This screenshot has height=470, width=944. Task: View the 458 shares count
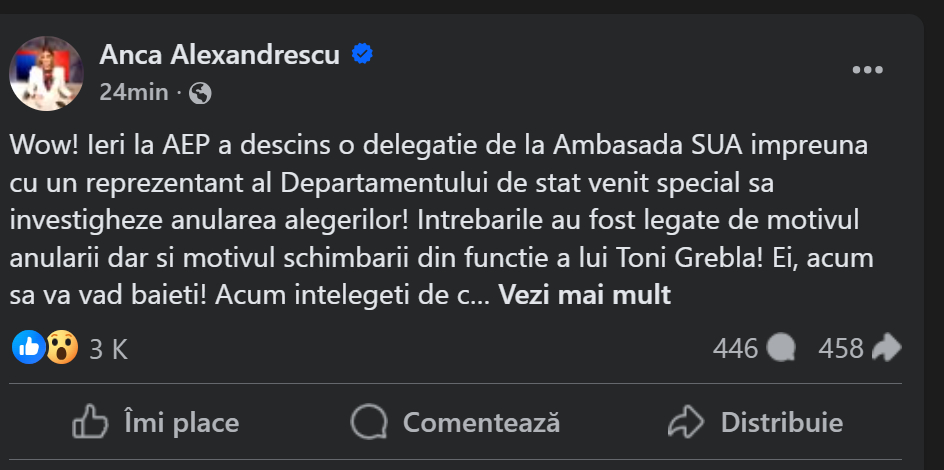(840, 348)
